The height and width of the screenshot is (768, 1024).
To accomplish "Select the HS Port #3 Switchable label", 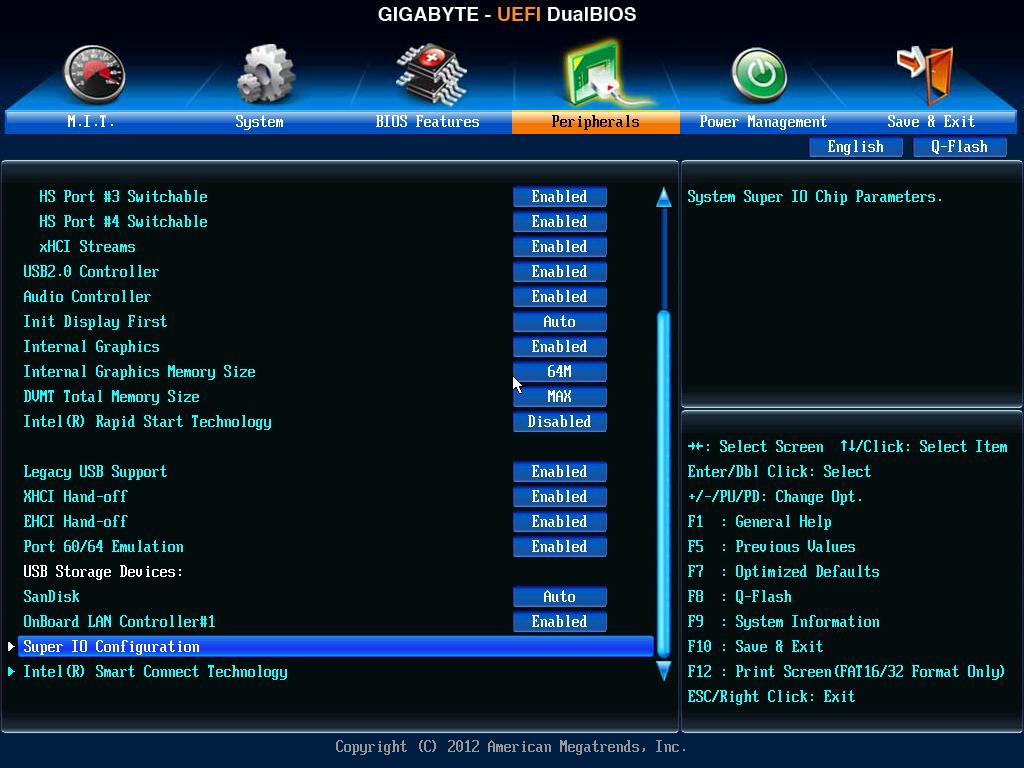I will [123, 197].
